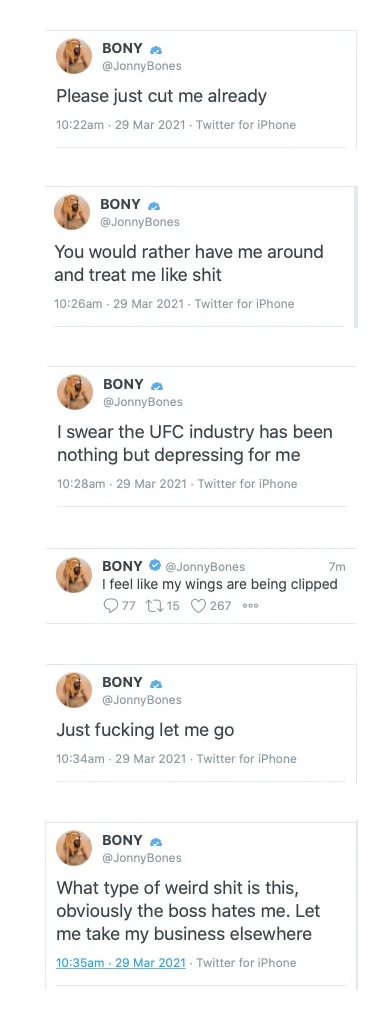Image resolution: width=384 pixels, height=1012 pixels.
Task: Like the 'wings are being clipped' tweet
Action: pos(199,605)
